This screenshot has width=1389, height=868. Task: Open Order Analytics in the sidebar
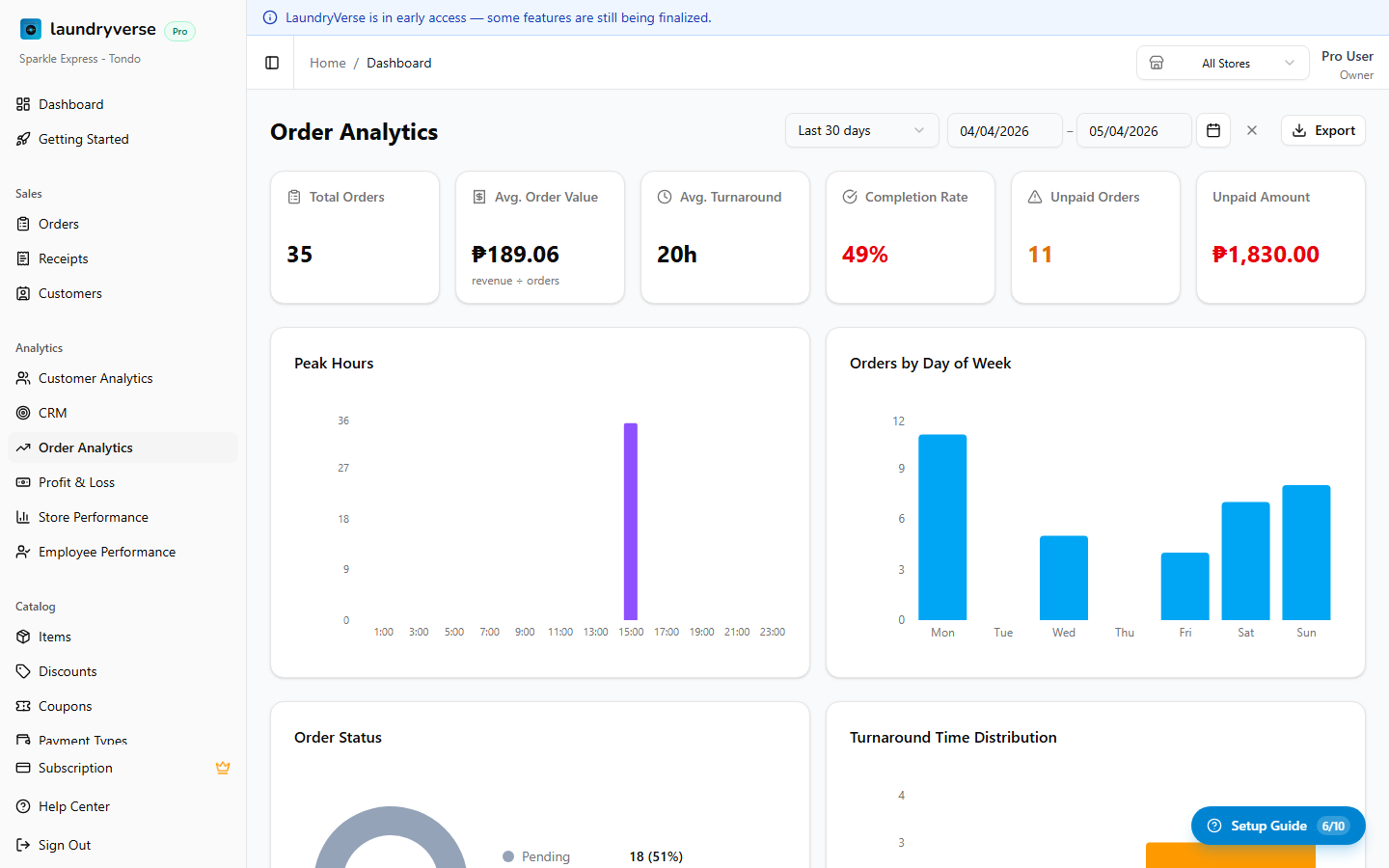coord(123,448)
